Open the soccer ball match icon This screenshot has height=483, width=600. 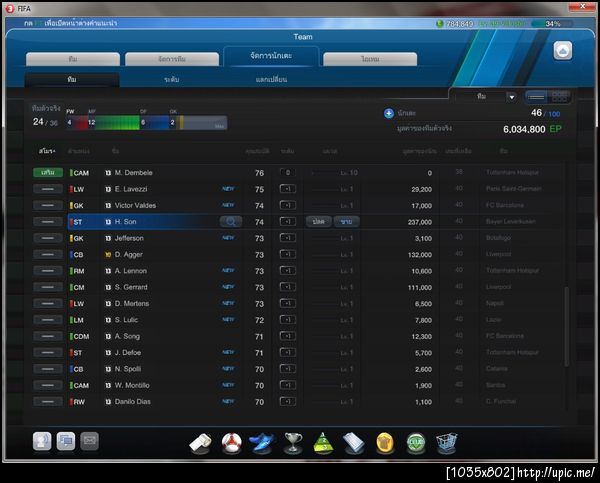[x=232, y=443]
